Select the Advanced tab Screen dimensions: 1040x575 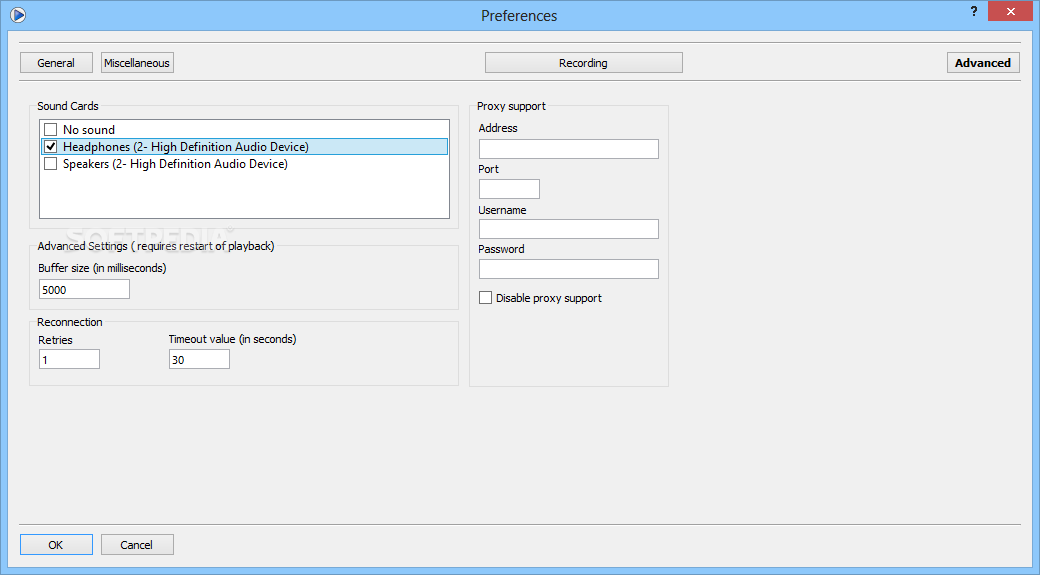coord(983,63)
